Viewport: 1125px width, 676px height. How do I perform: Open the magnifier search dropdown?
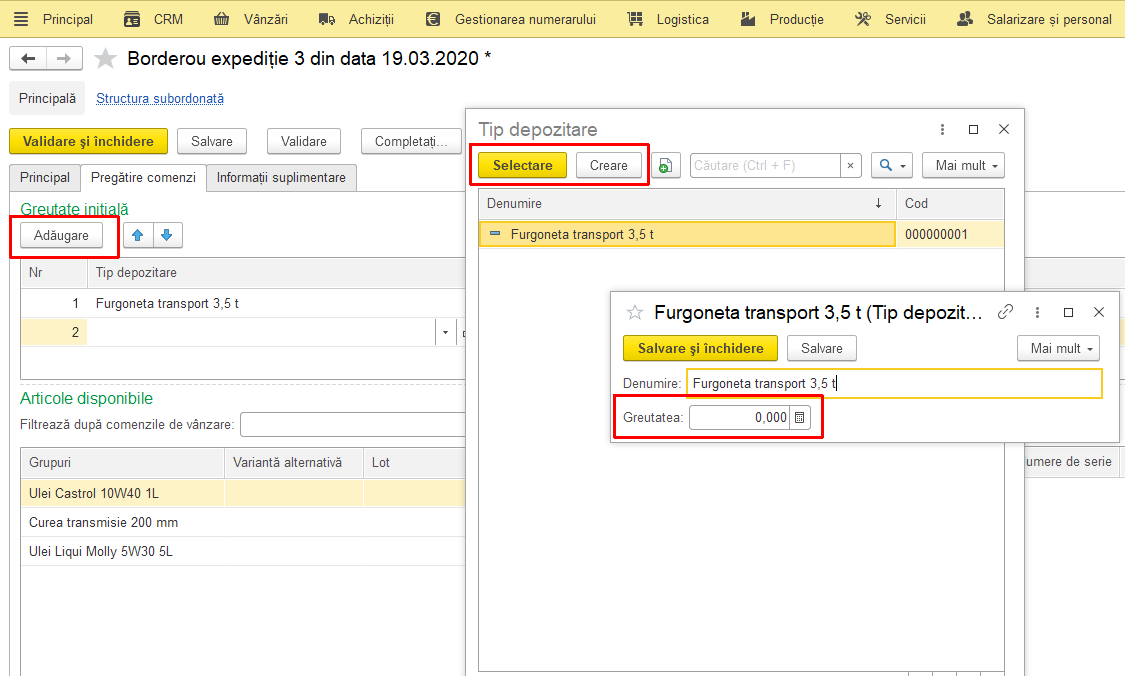[892, 165]
